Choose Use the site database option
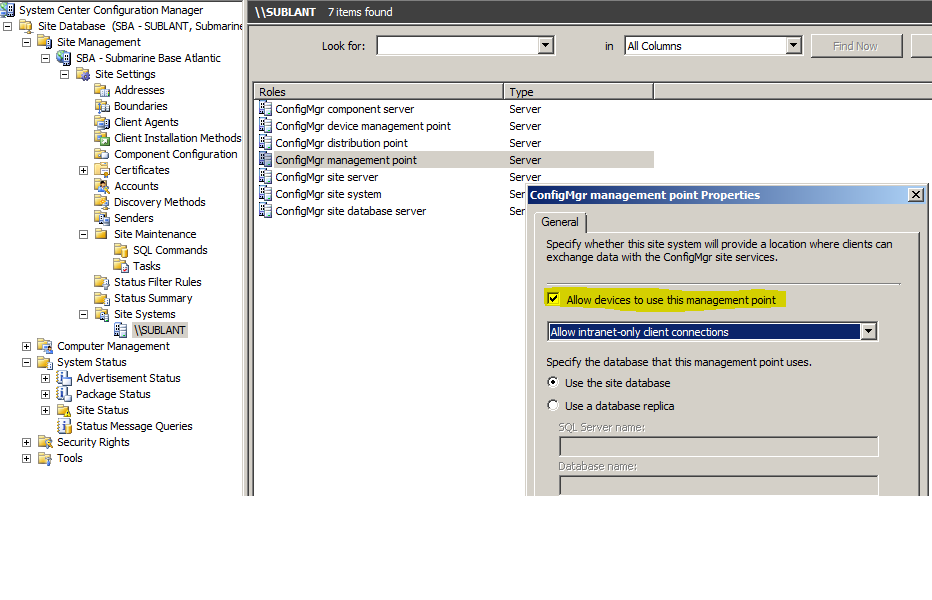This screenshot has width=932, height=600. tap(553, 382)
